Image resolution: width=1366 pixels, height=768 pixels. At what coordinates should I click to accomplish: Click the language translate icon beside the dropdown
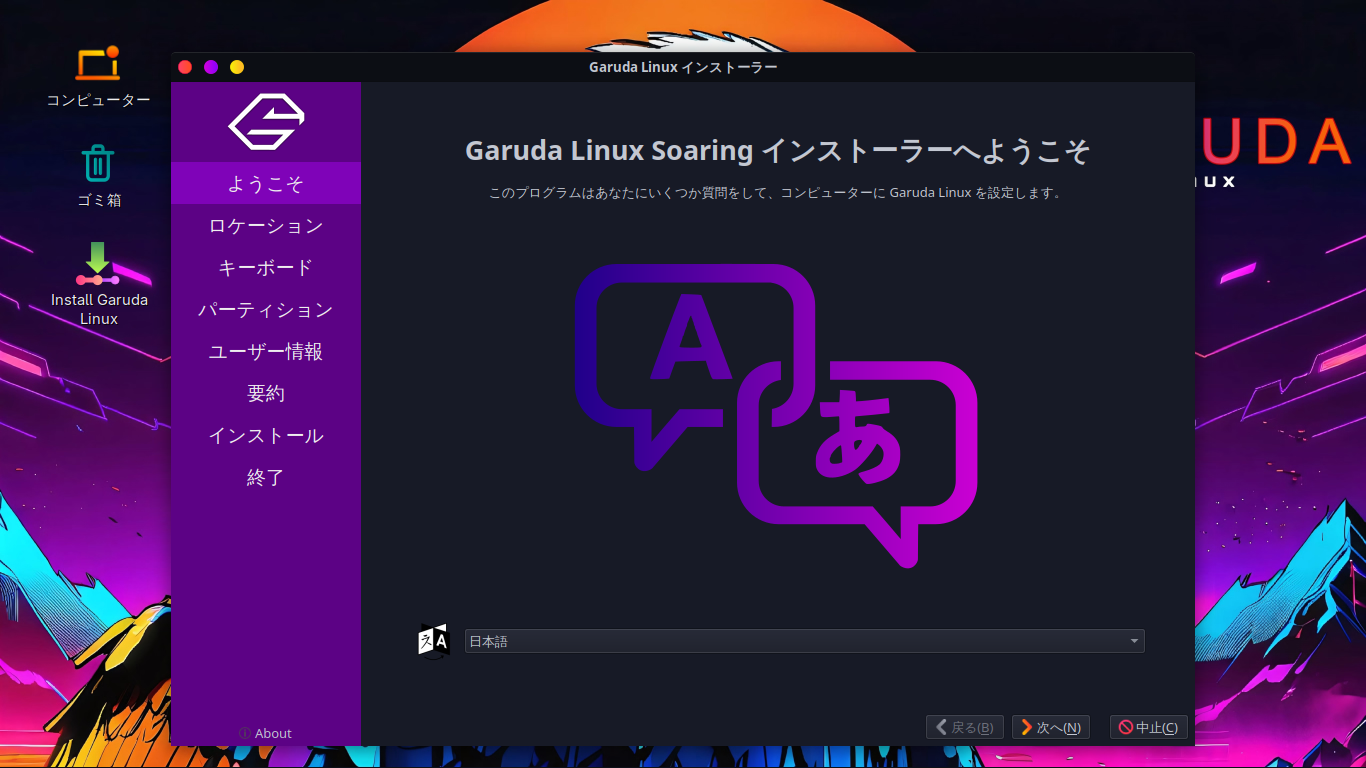[434, 641]
